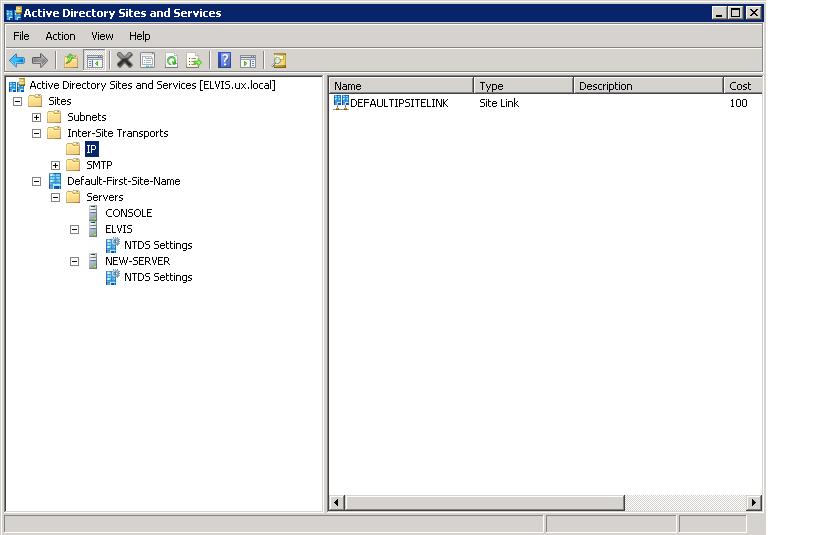840x535 pixels.
Task: Click the Up One Level folder icon
Action: click(x=71, y=61)
